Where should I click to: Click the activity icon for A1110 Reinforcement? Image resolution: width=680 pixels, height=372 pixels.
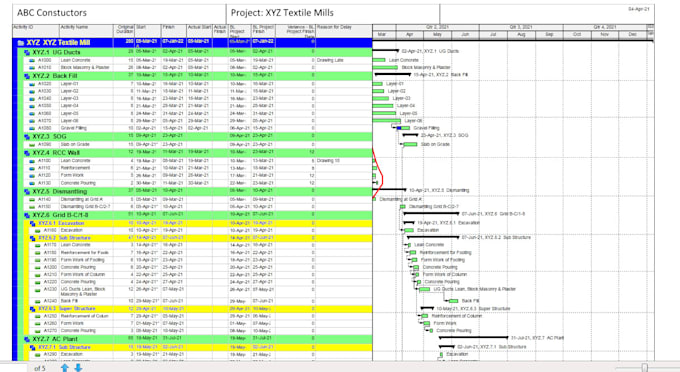pyautogui.click(x=32, y=168)
